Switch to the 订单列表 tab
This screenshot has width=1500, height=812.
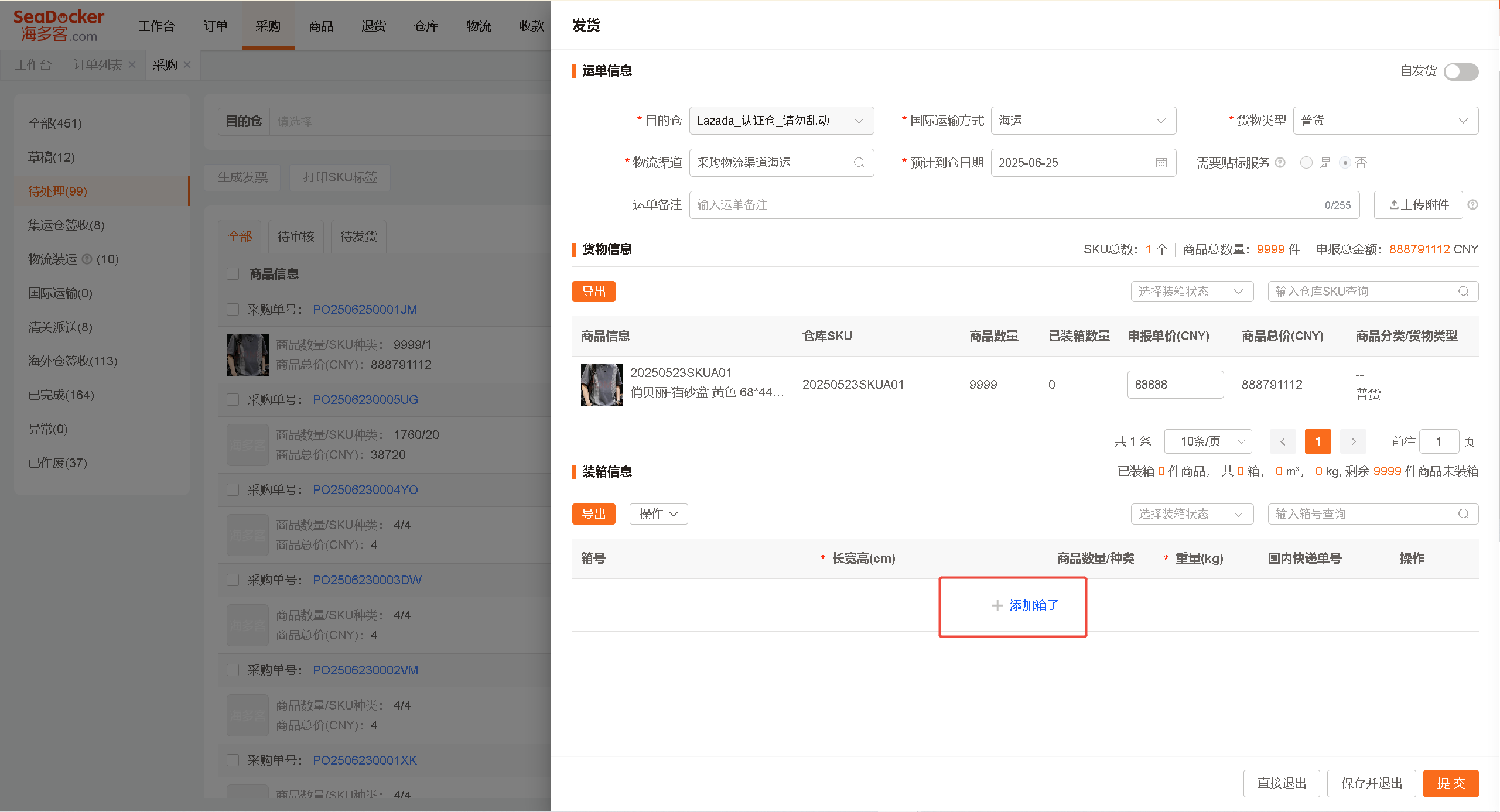98,65
